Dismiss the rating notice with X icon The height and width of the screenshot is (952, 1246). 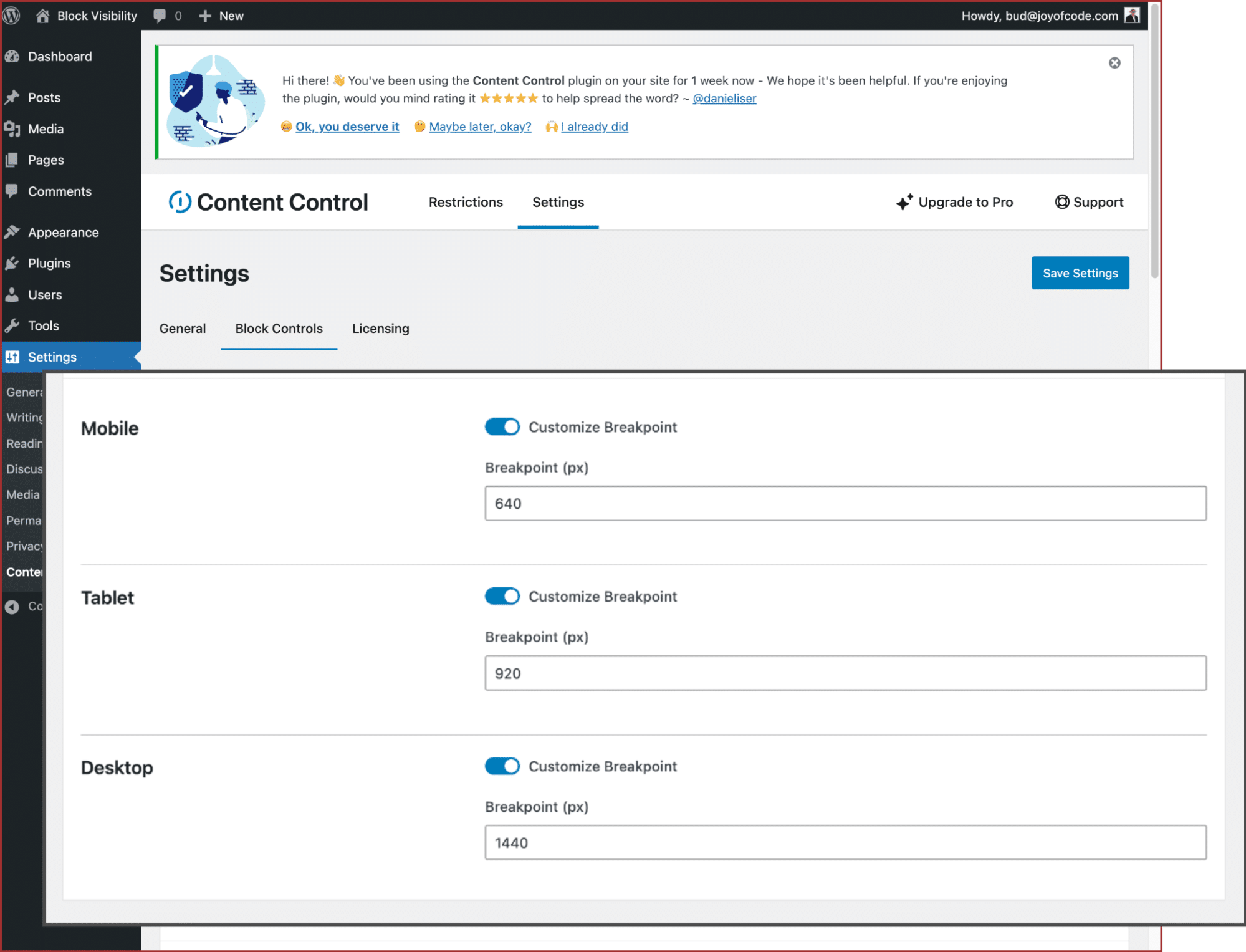pos(1114,63)
